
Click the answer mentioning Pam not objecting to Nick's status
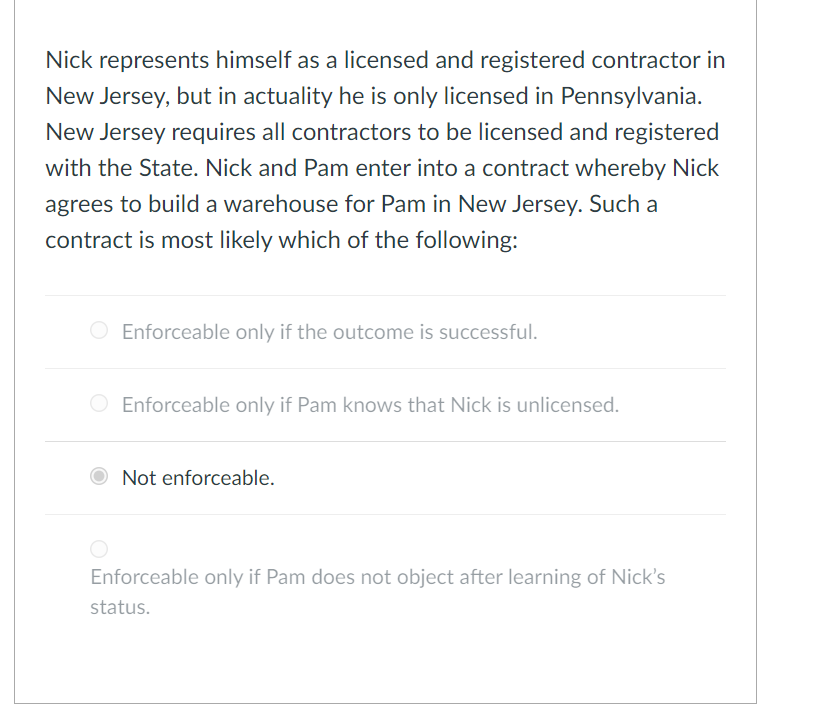pyautogui.click(x=378, y=577)
